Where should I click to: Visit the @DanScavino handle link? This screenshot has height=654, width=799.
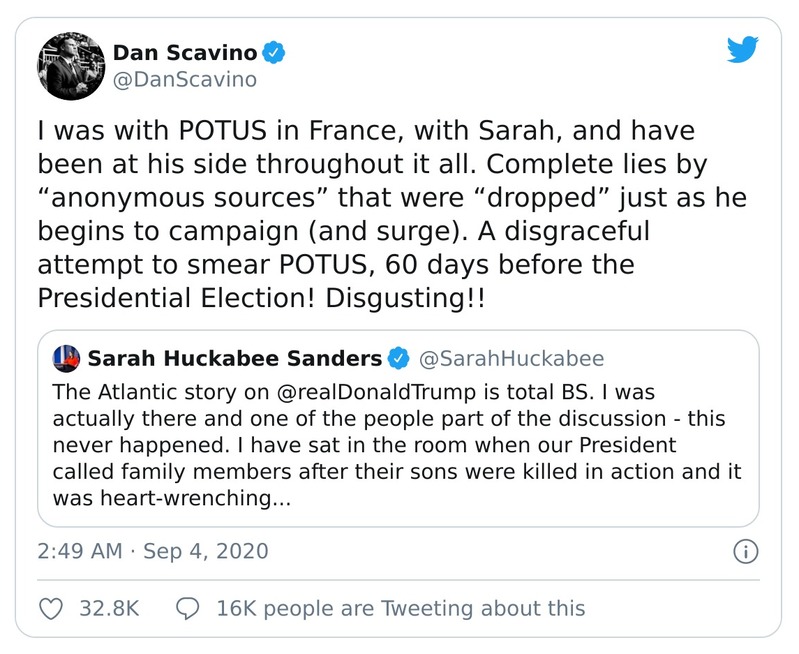click(x=184, y=78)
